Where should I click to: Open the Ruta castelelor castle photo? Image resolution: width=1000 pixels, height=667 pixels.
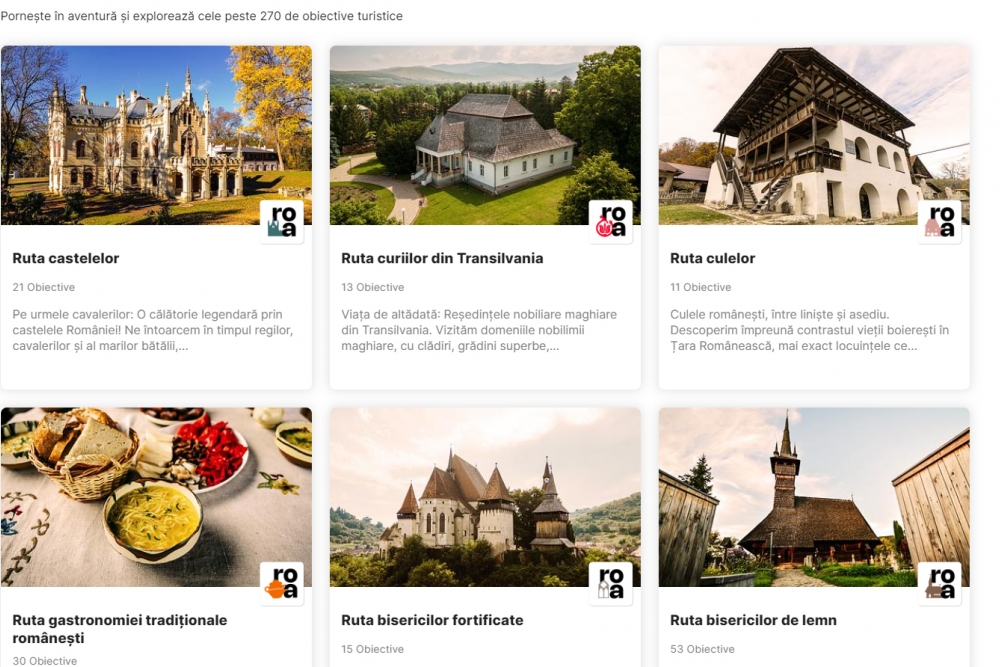tap(156, 135)
